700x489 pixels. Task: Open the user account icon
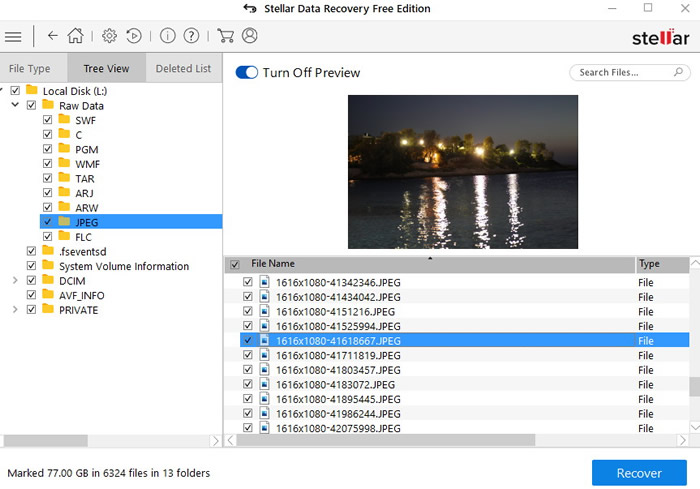click(249, 36)
